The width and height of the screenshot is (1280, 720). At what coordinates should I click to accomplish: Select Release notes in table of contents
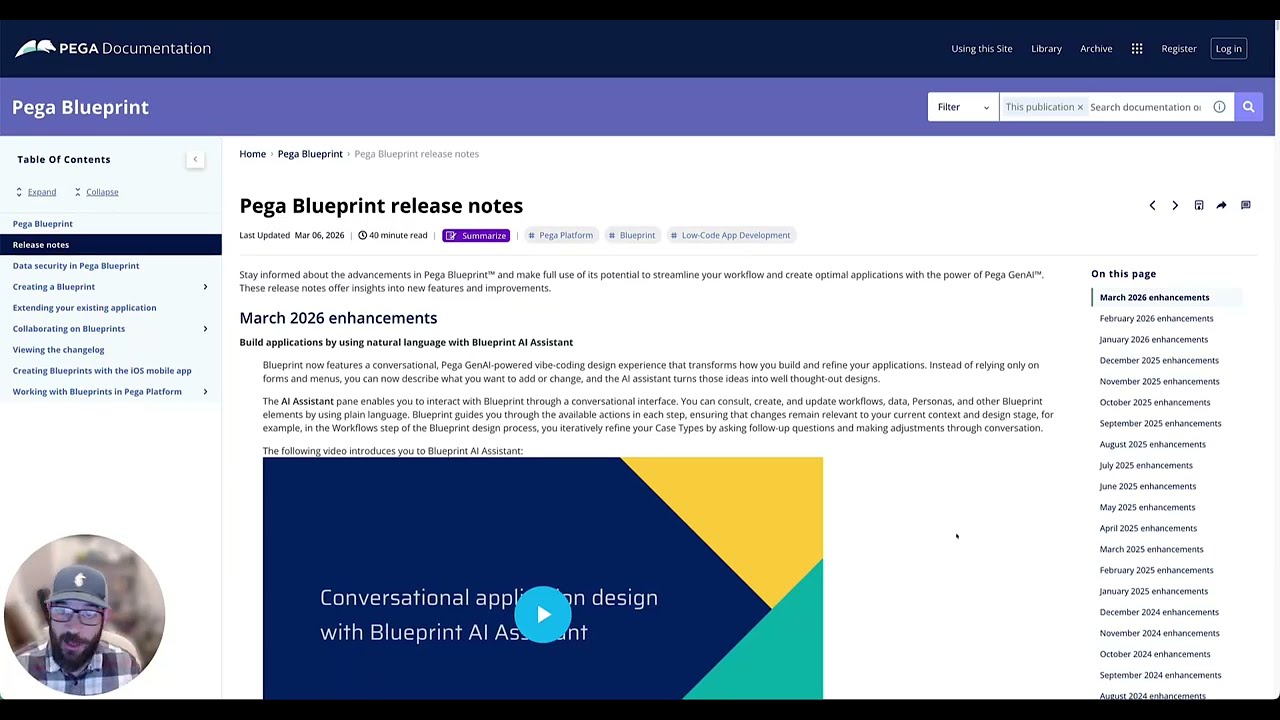coord(110,245)
